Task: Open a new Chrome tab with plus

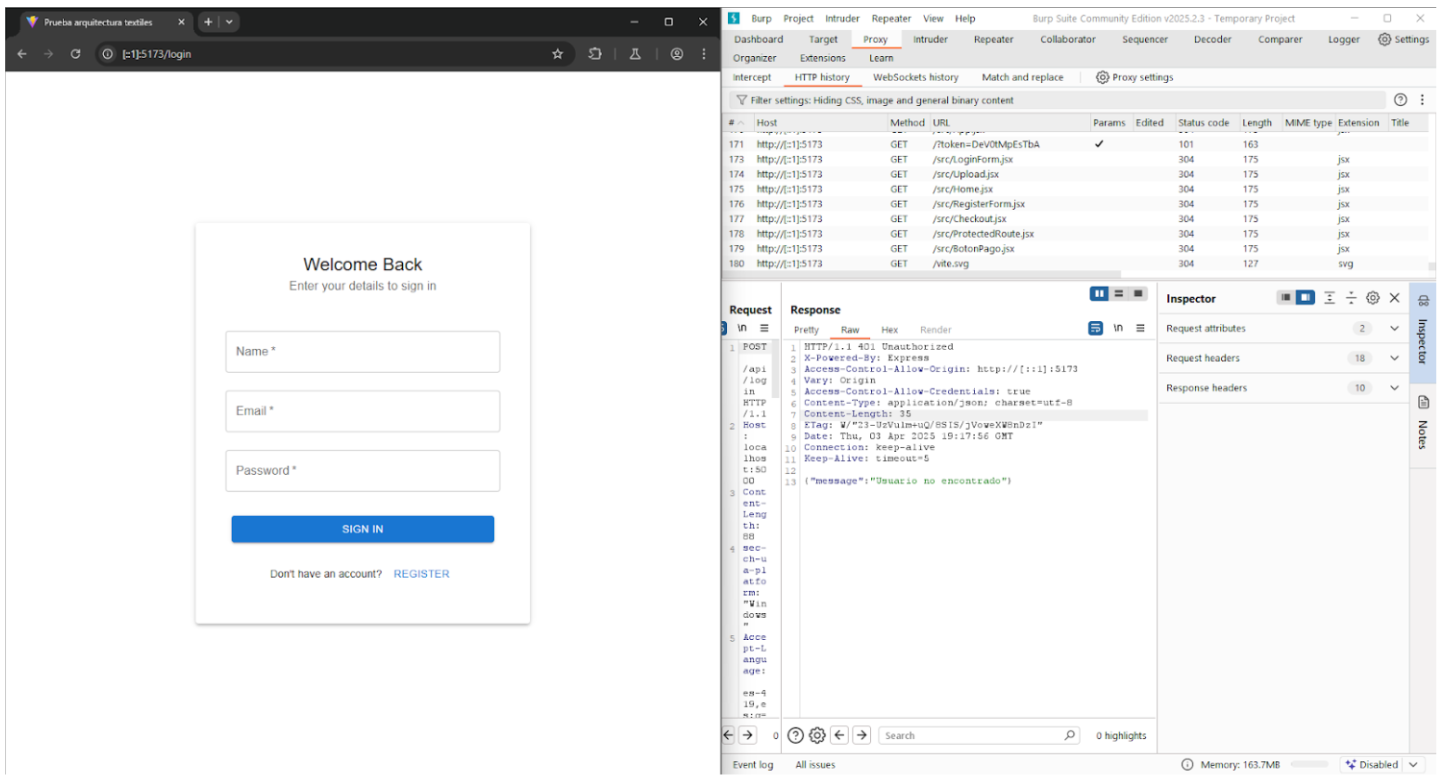Action: click(208, 21)
